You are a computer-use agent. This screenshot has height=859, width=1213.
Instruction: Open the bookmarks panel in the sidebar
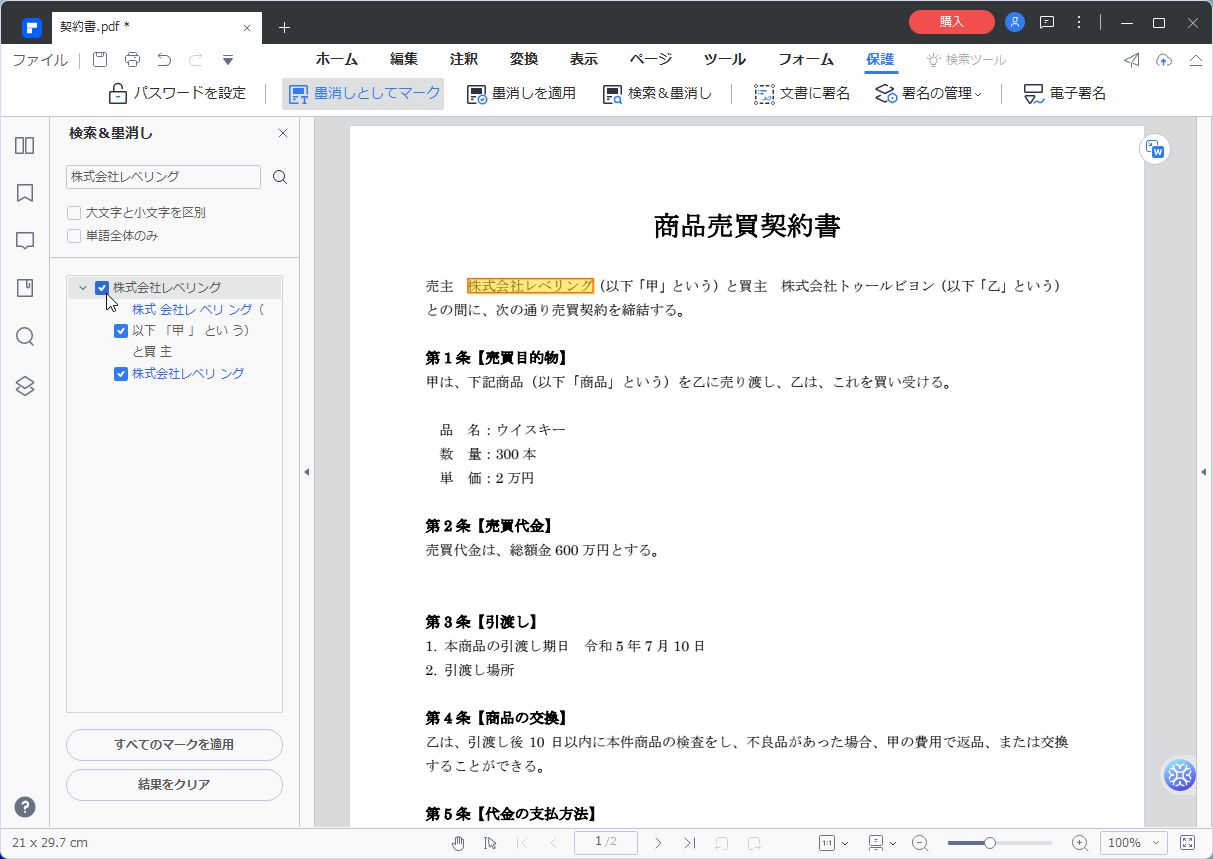click(24, 192)
